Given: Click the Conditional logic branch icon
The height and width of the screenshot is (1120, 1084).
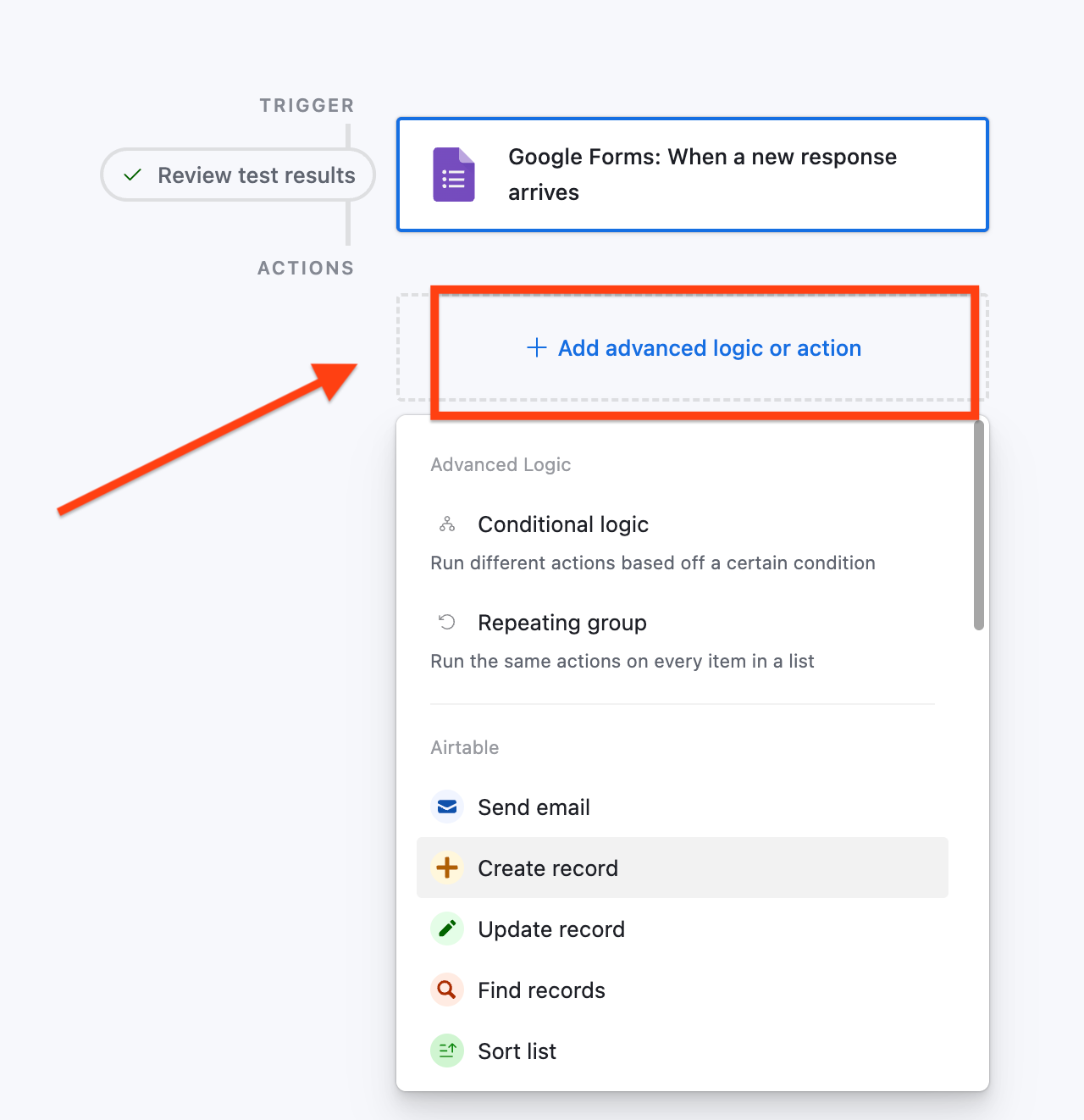Looking at the screenshot, I should click(x=446, y=524).
